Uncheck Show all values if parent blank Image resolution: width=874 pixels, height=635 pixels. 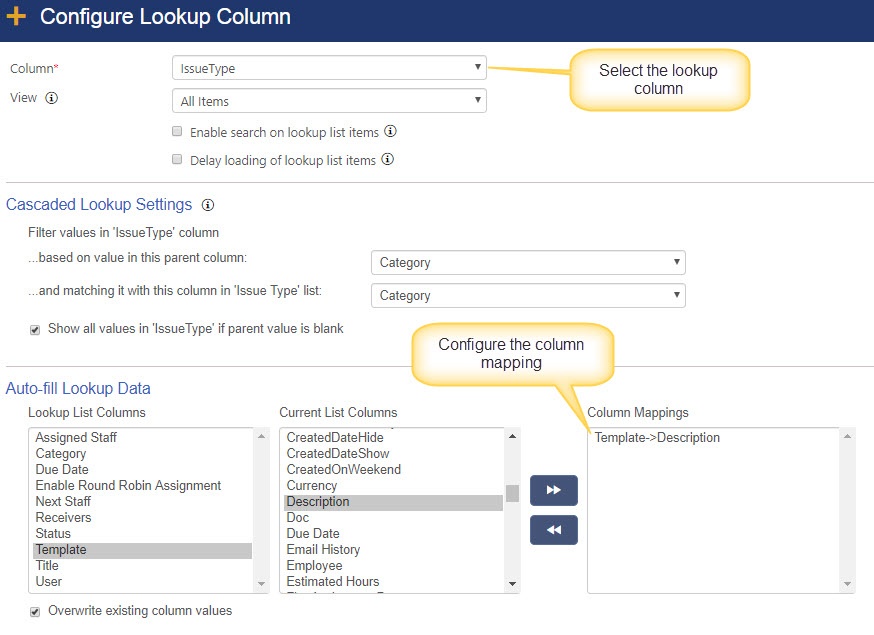tap(35, 330)
